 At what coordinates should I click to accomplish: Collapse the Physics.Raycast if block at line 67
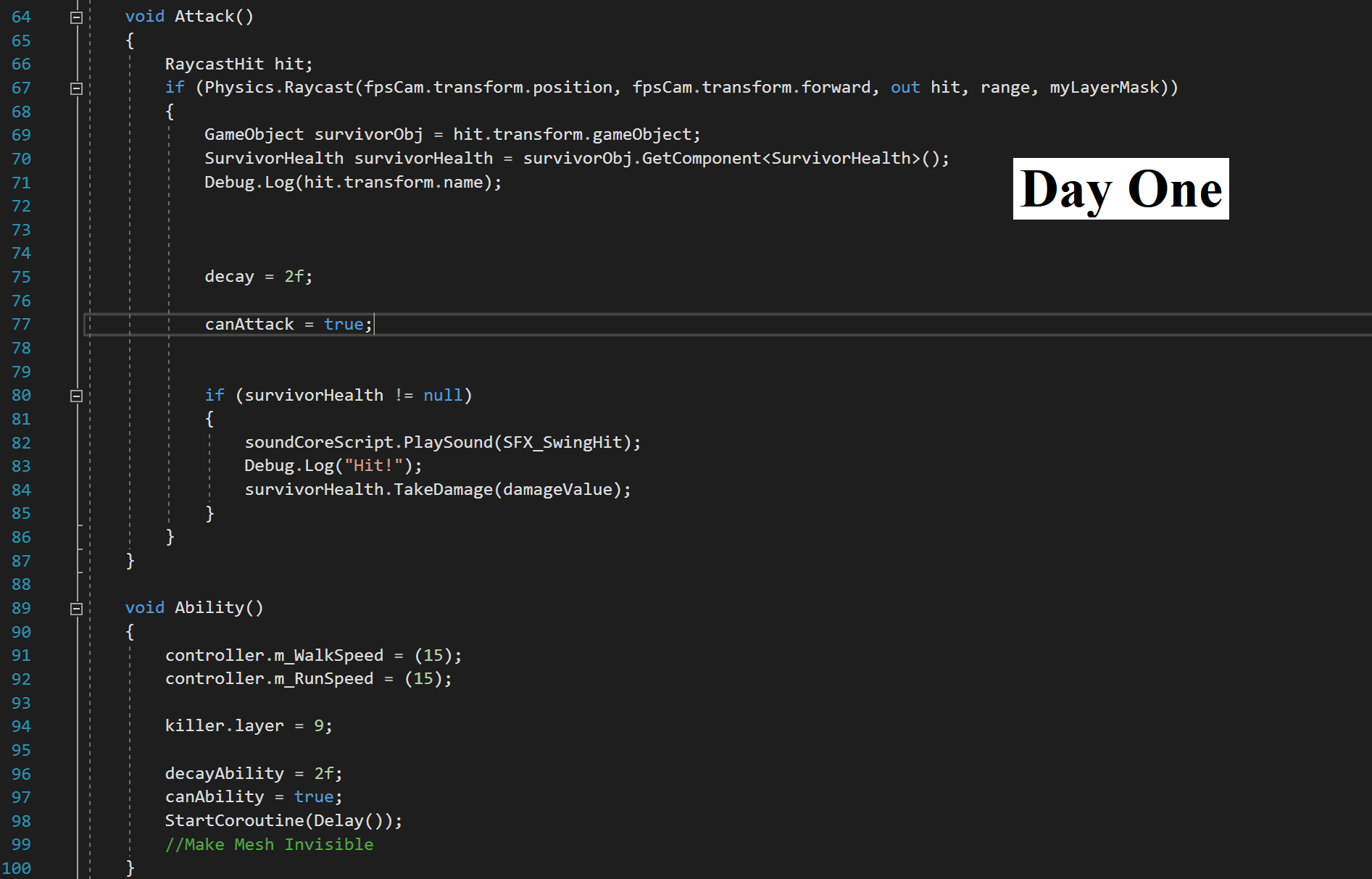pos(76,88)
